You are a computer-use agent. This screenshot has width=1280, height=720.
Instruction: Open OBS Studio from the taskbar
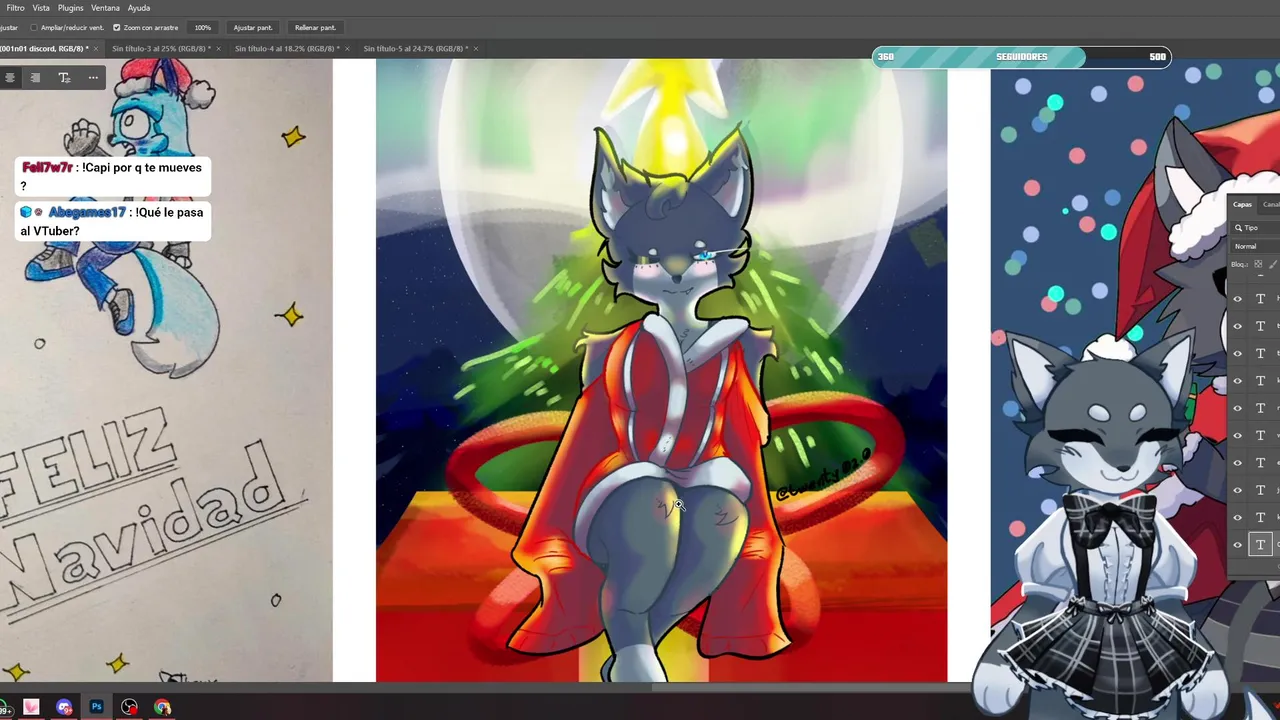(130, 707)
